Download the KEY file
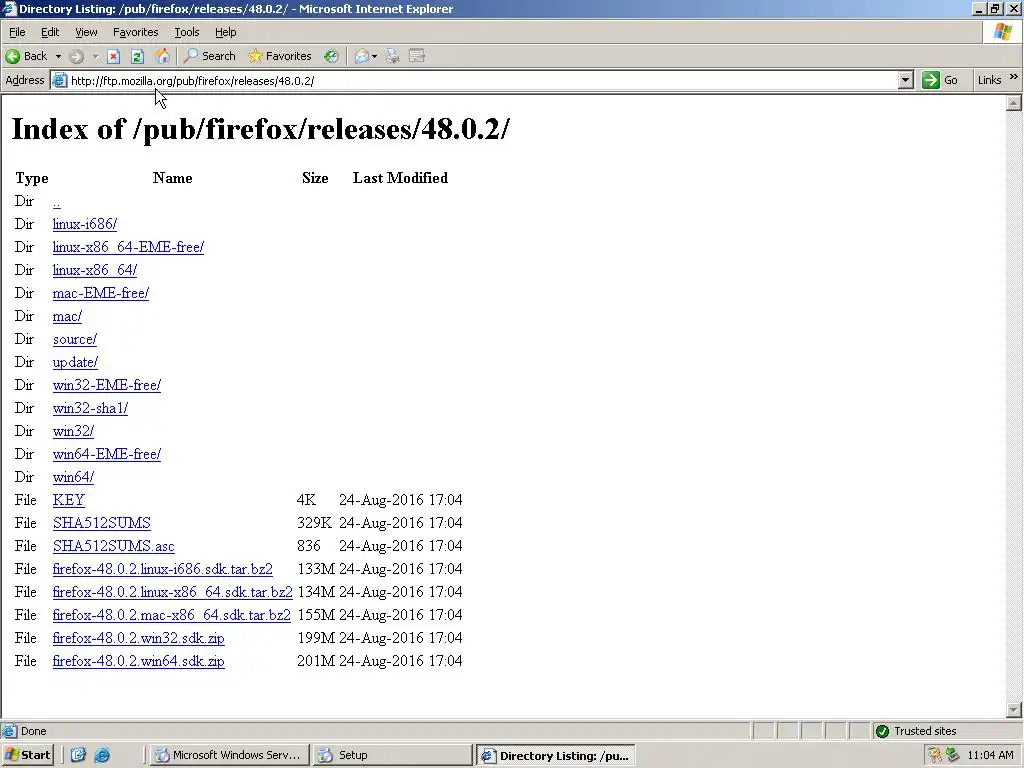 tap(69, 500)
